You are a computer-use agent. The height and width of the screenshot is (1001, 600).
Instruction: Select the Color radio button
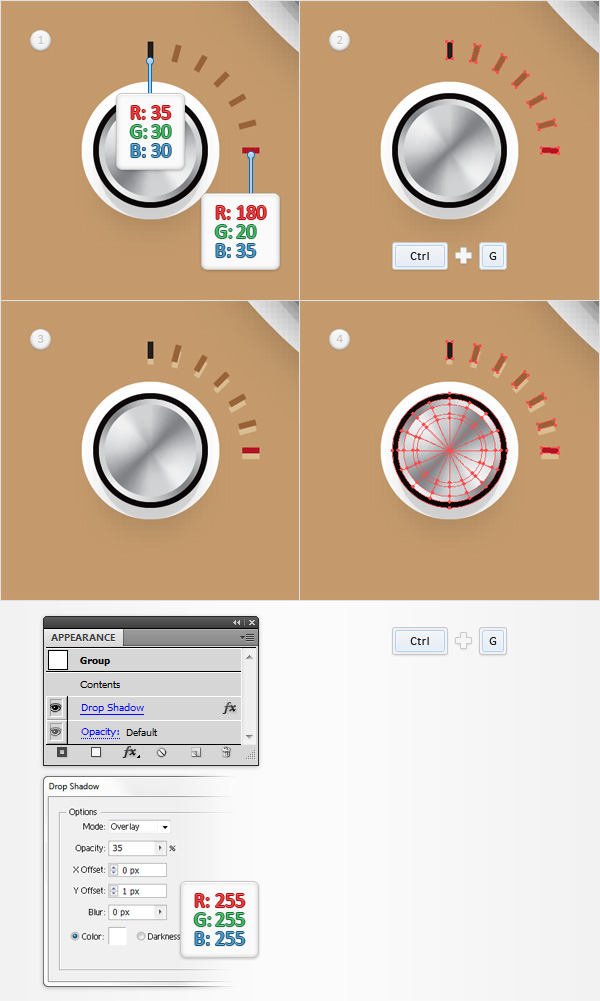click(x=75, y=937)
